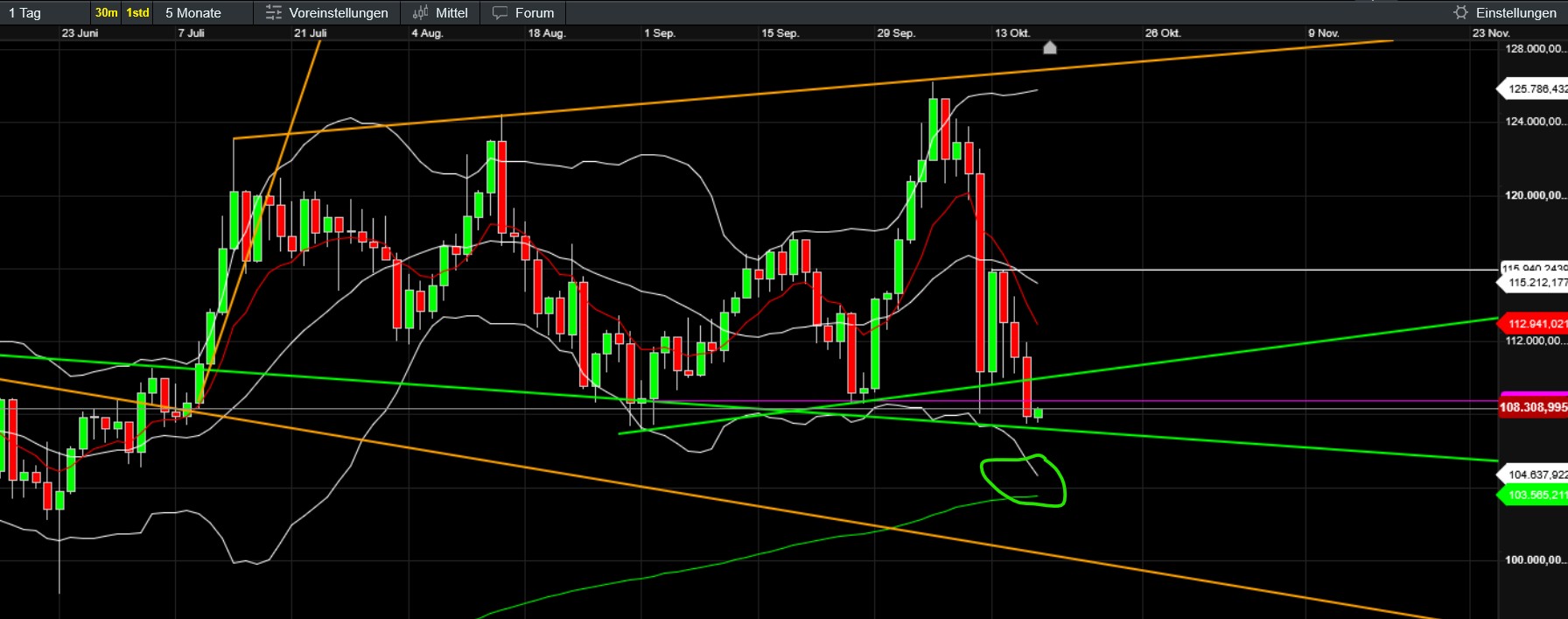Click the Forum speech bubble icon
Viewport: 1568px width, 619px height.
pyautogui.click(x=500, y=13)
